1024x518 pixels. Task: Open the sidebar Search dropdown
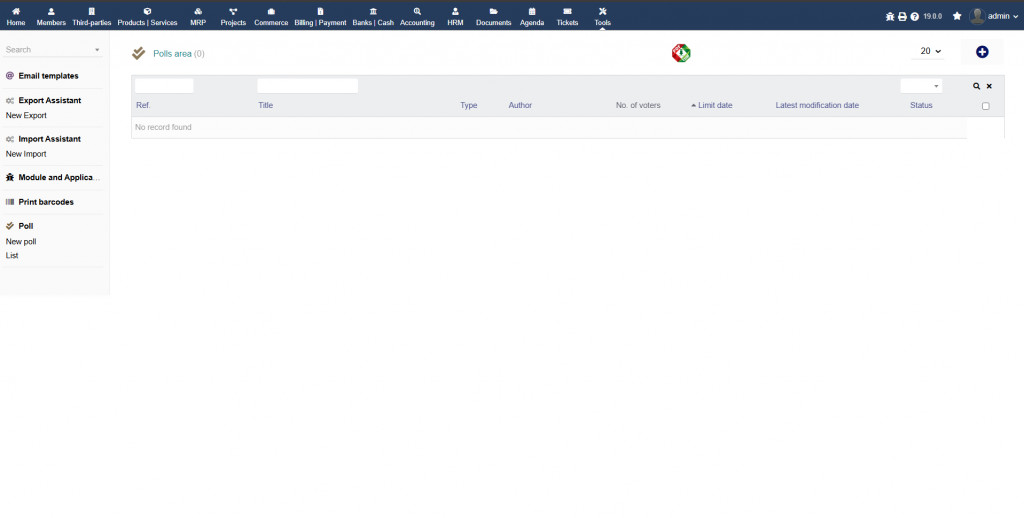[x=53, y=50]
